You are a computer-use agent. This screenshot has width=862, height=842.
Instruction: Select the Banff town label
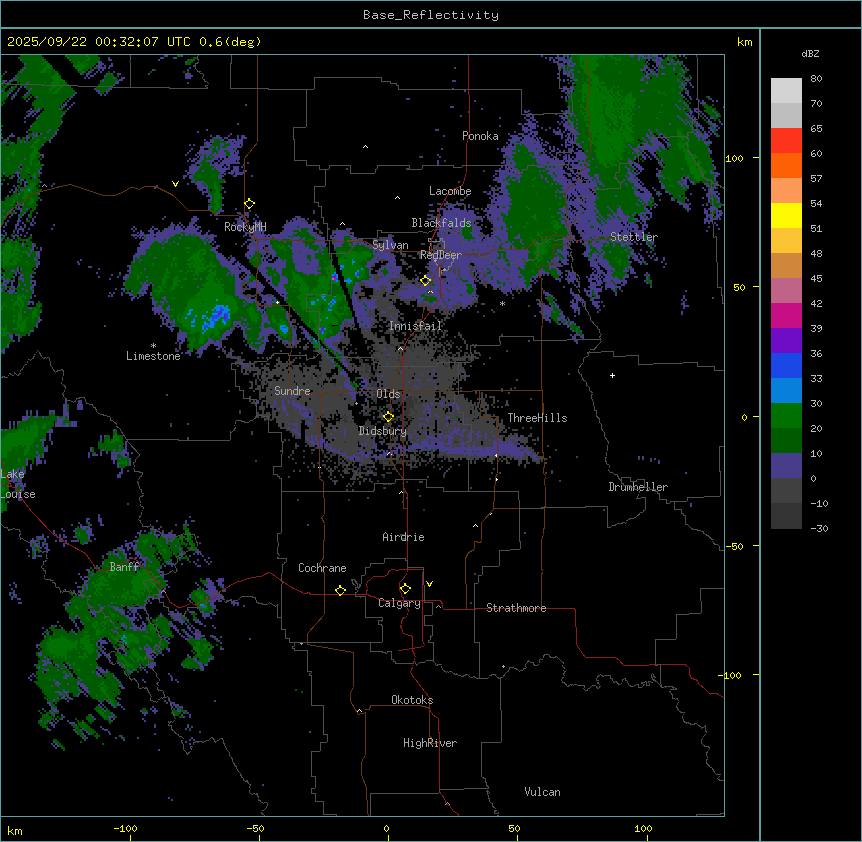click(124, 567)
